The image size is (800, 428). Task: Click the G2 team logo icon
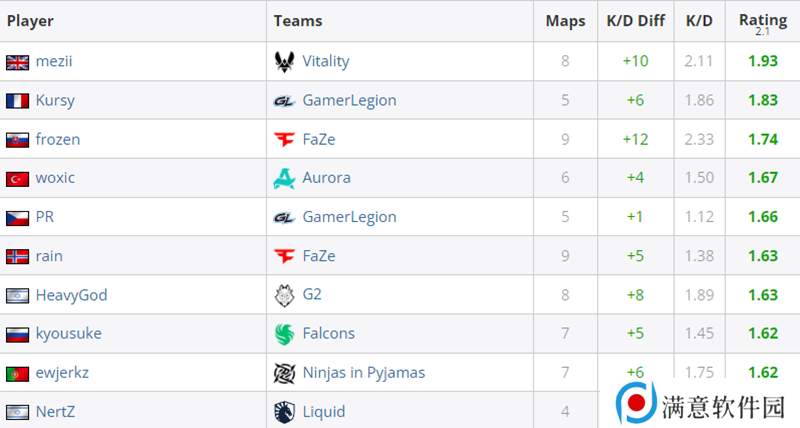click(x=284, y=295)
